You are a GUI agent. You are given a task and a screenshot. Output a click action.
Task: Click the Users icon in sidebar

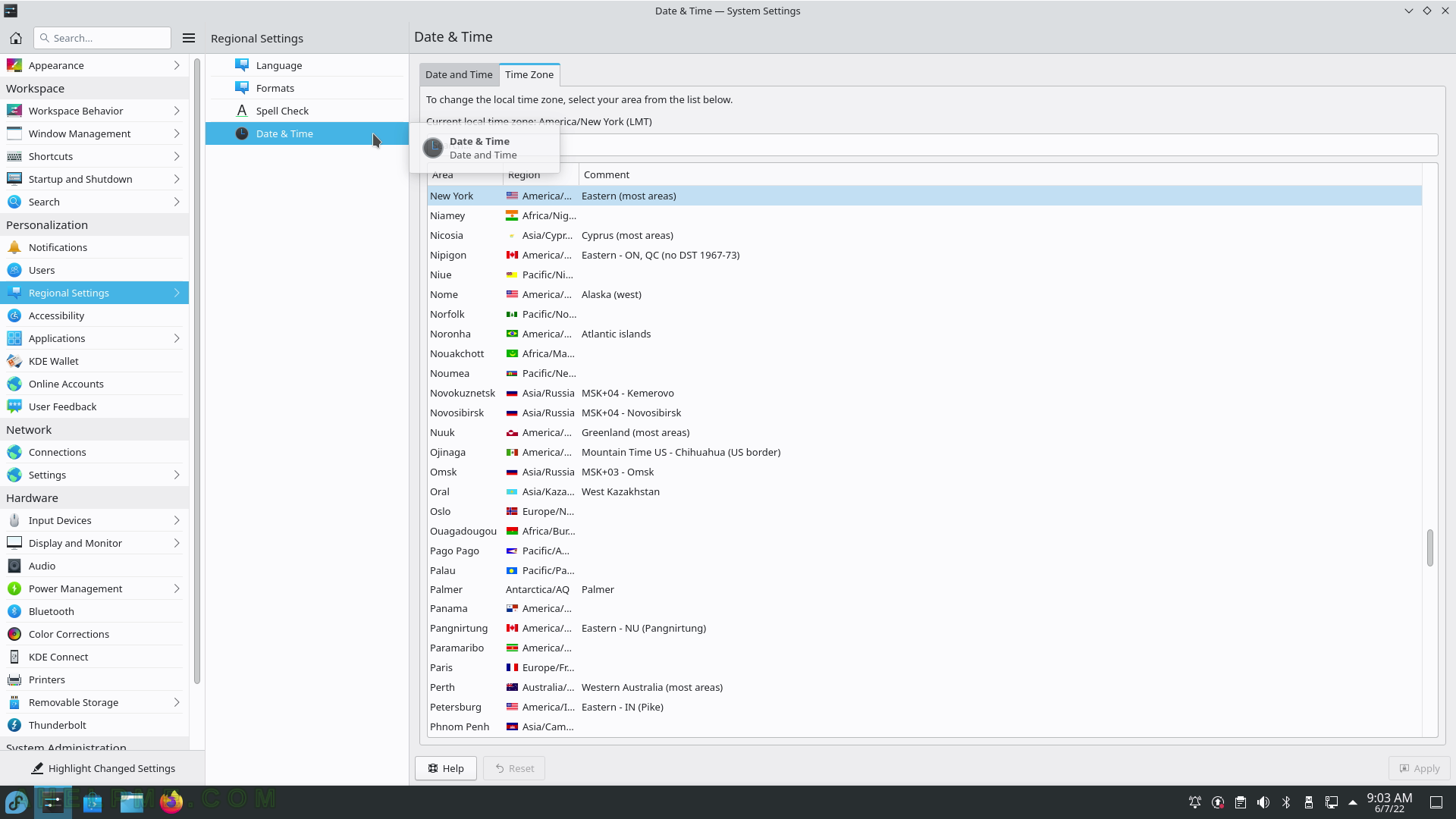[14, 270]
